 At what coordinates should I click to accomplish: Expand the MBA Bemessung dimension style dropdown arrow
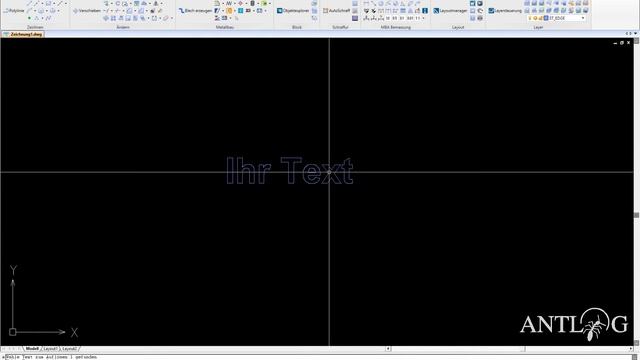tap(423, 18)
